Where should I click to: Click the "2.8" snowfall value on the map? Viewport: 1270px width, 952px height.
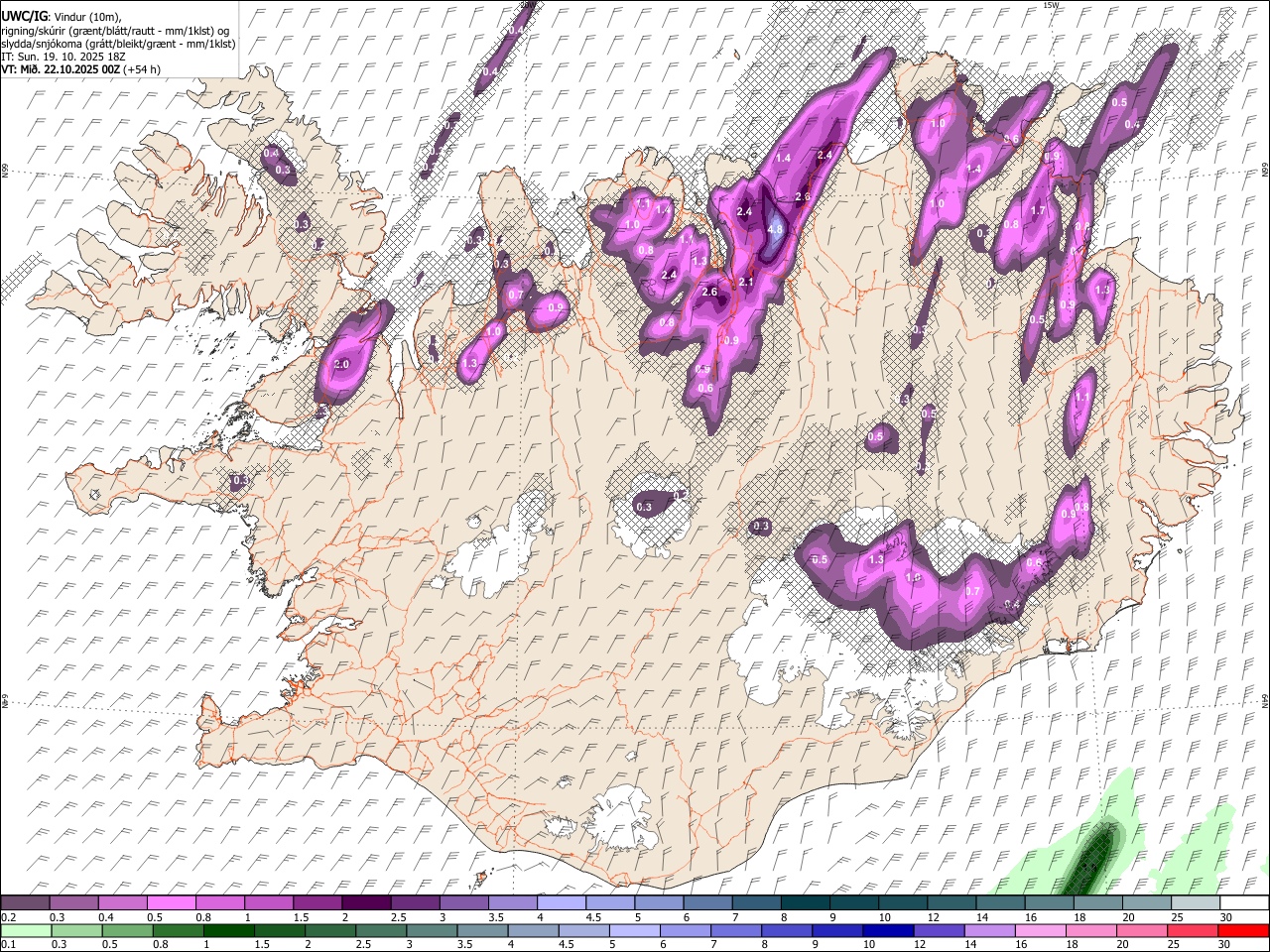pos(803,197)
